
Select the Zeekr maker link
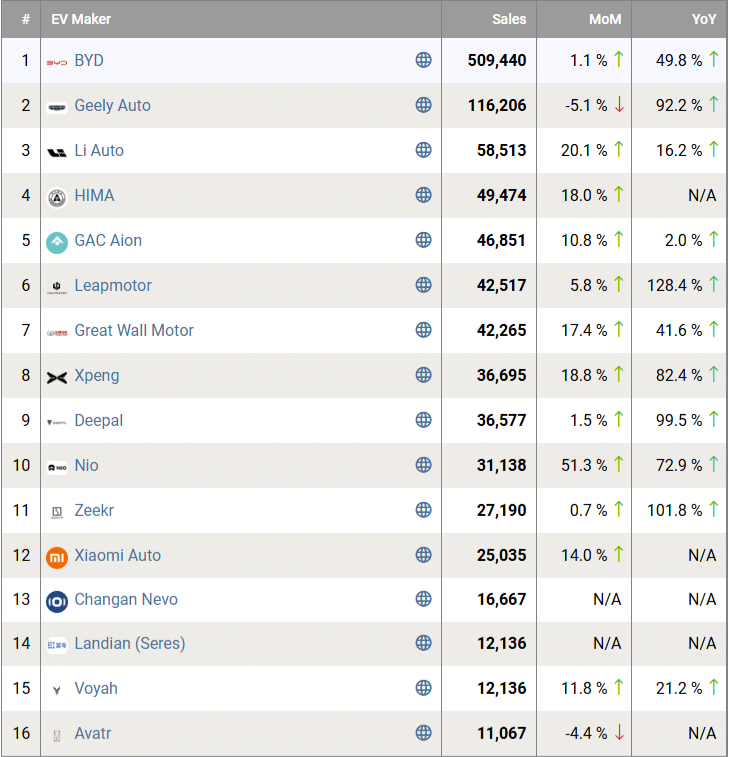(x=94, y=510)
